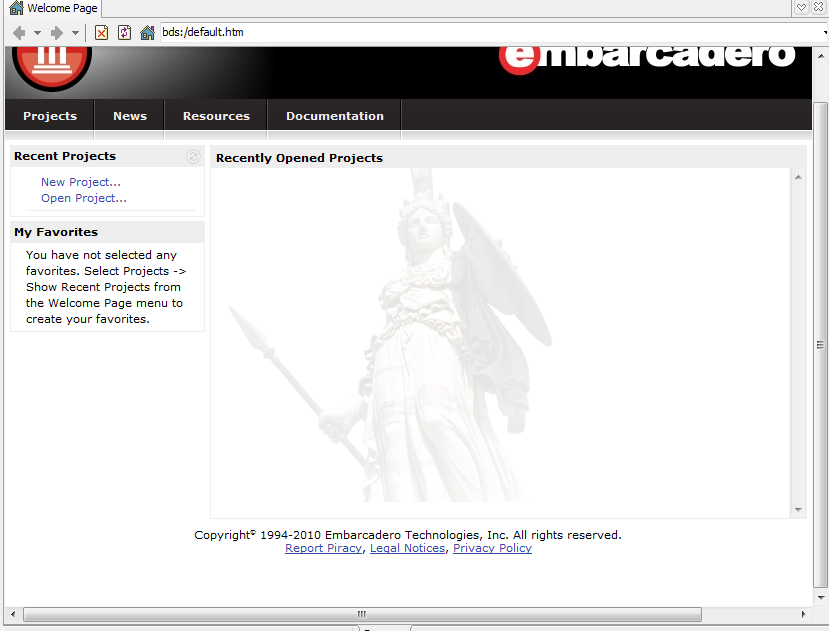
Task: Click the page scrollbar up arrow
Action: pyautogui.click(x=821, y=56)
